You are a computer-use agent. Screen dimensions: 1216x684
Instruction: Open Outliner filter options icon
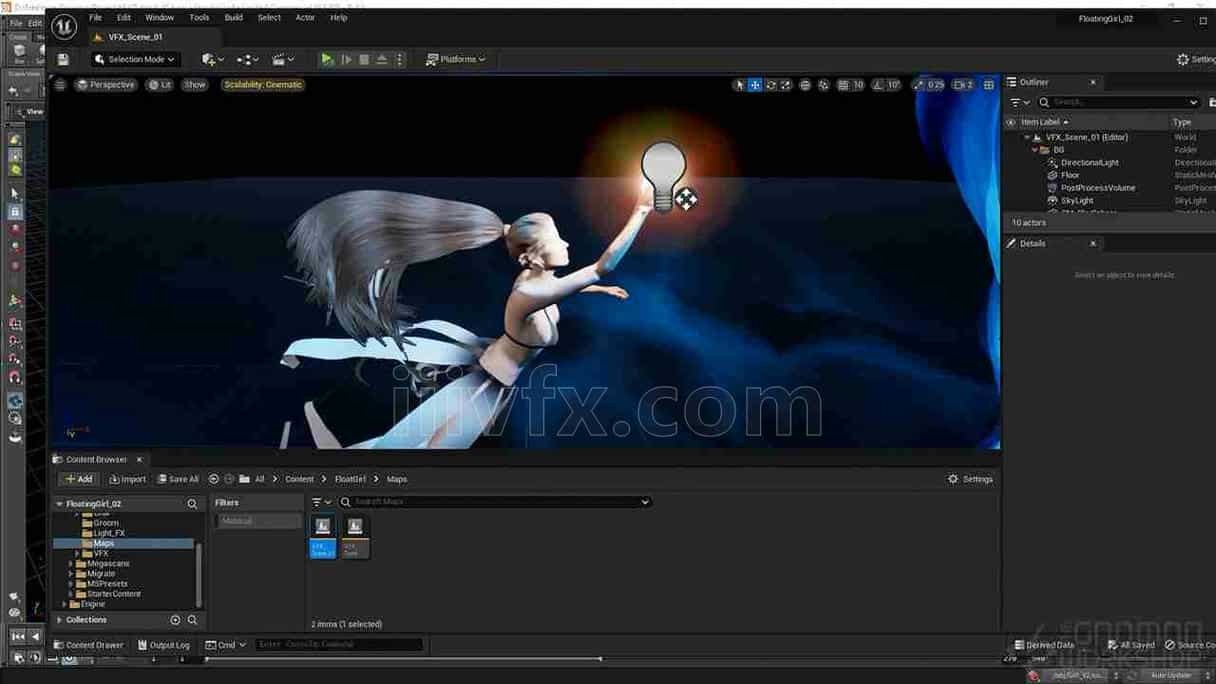pyautogui.click(x=1019, y=102)
